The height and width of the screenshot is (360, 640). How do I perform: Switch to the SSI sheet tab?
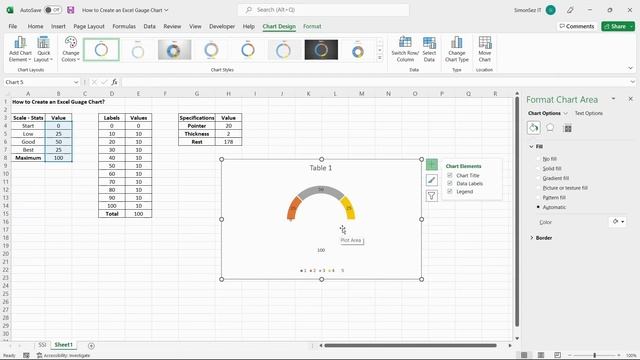[42, 345]
